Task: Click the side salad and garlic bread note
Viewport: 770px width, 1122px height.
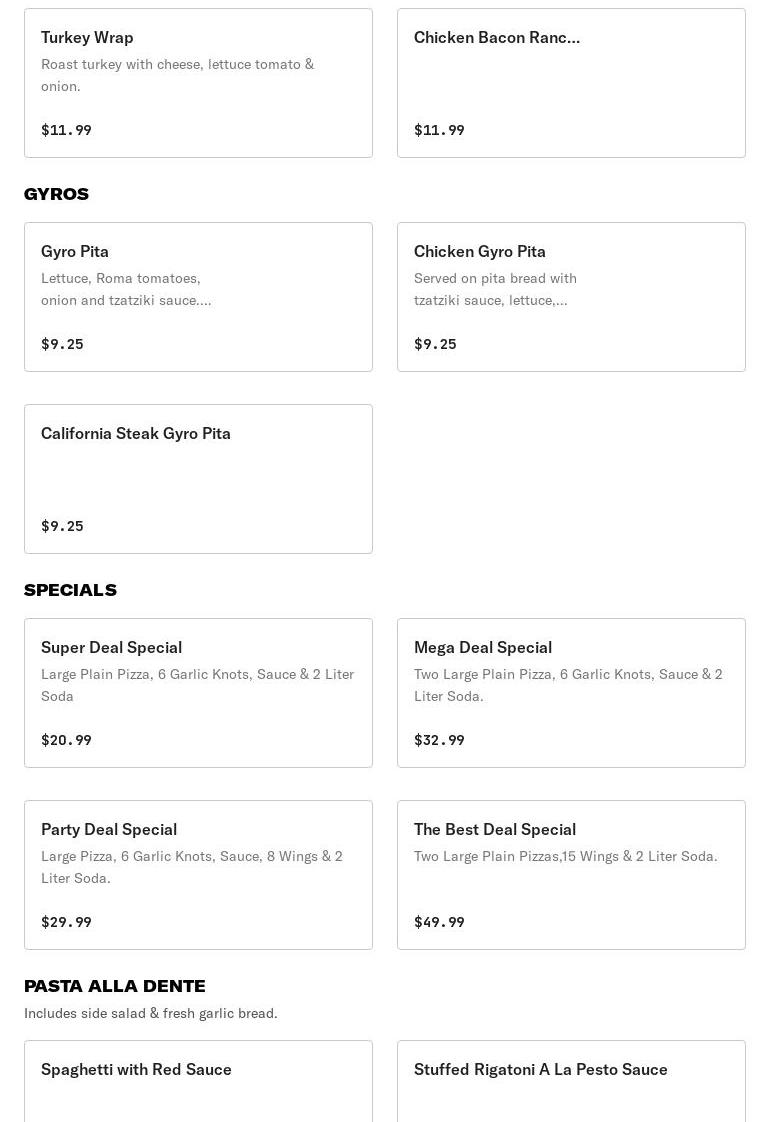Action: coord(151,1013)
